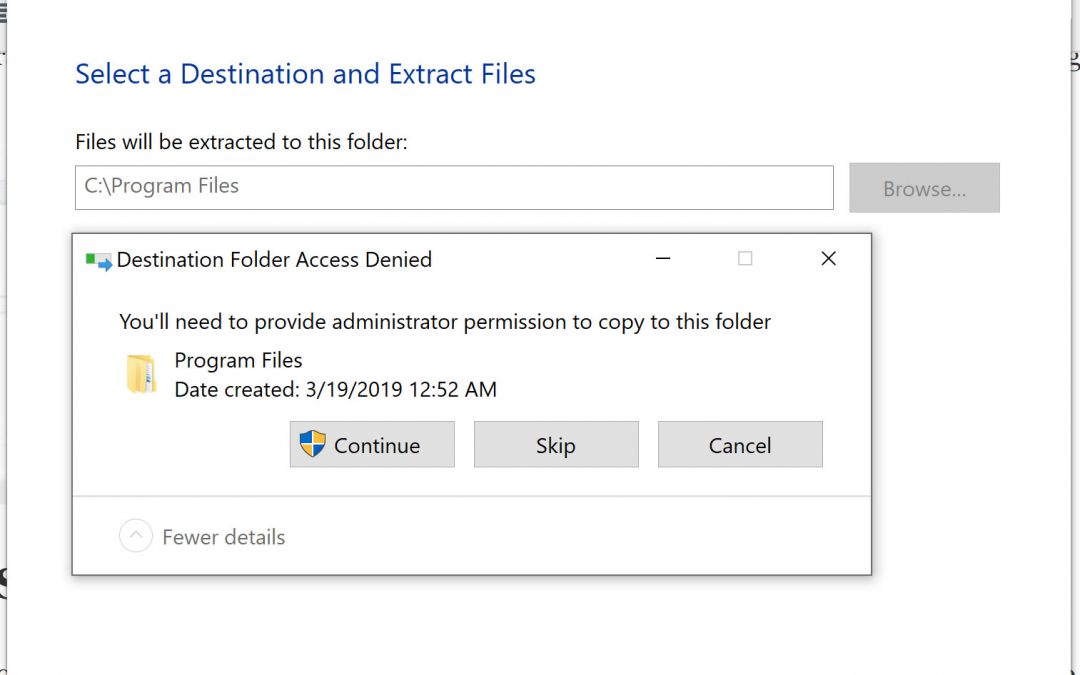Click the C:\Program Files destination path field
The height and width of the screenshot is (675, 1080).
pos(454,187)
